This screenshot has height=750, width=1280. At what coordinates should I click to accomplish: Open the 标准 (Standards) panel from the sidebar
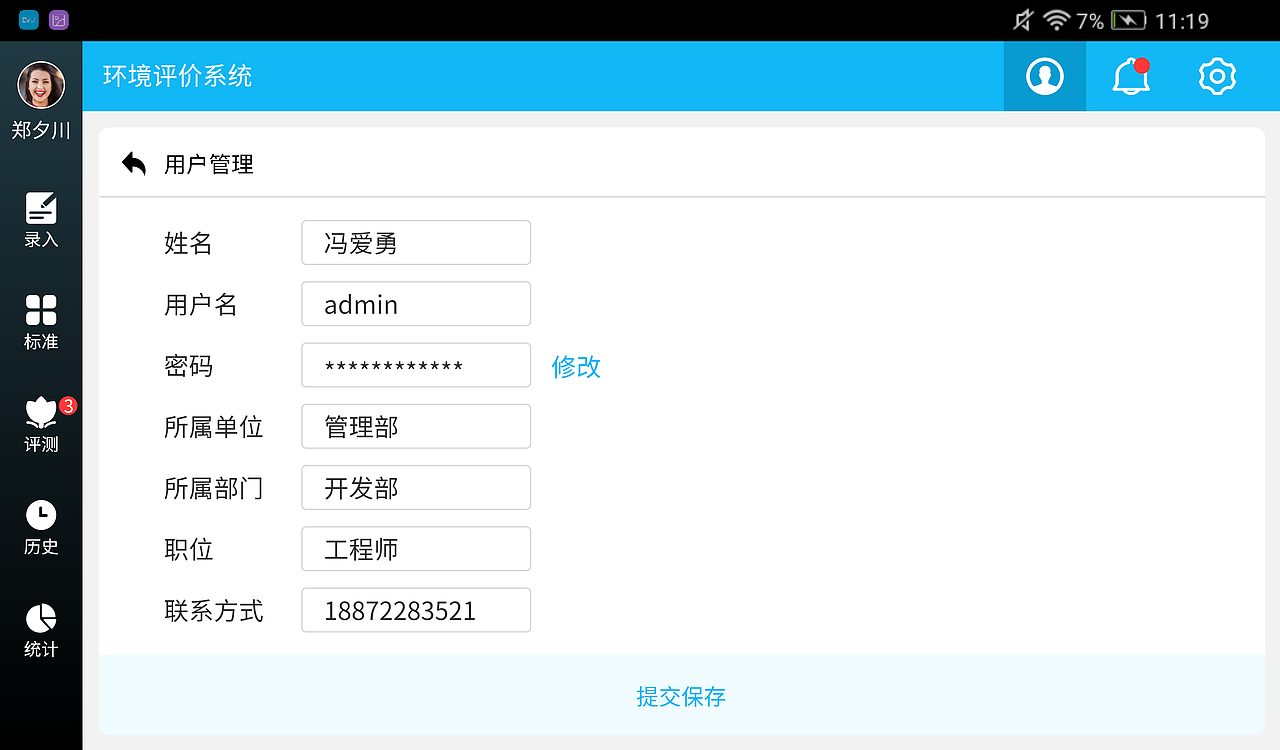tap(40, 320)
